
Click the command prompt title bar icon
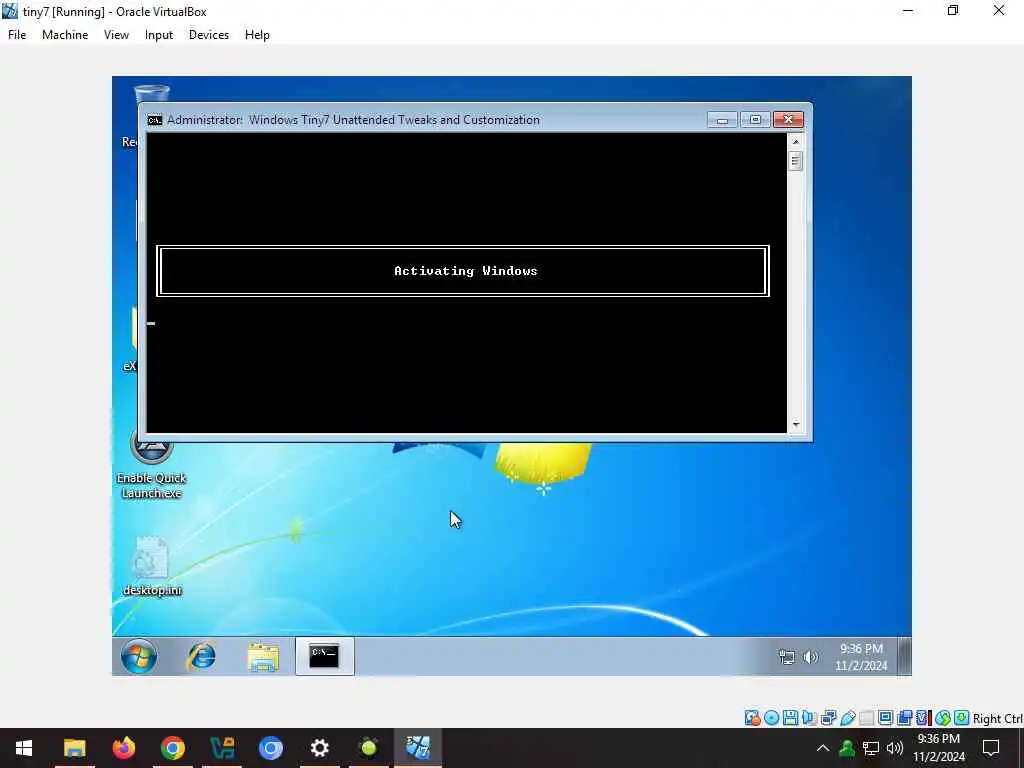(x=154, y=120)
